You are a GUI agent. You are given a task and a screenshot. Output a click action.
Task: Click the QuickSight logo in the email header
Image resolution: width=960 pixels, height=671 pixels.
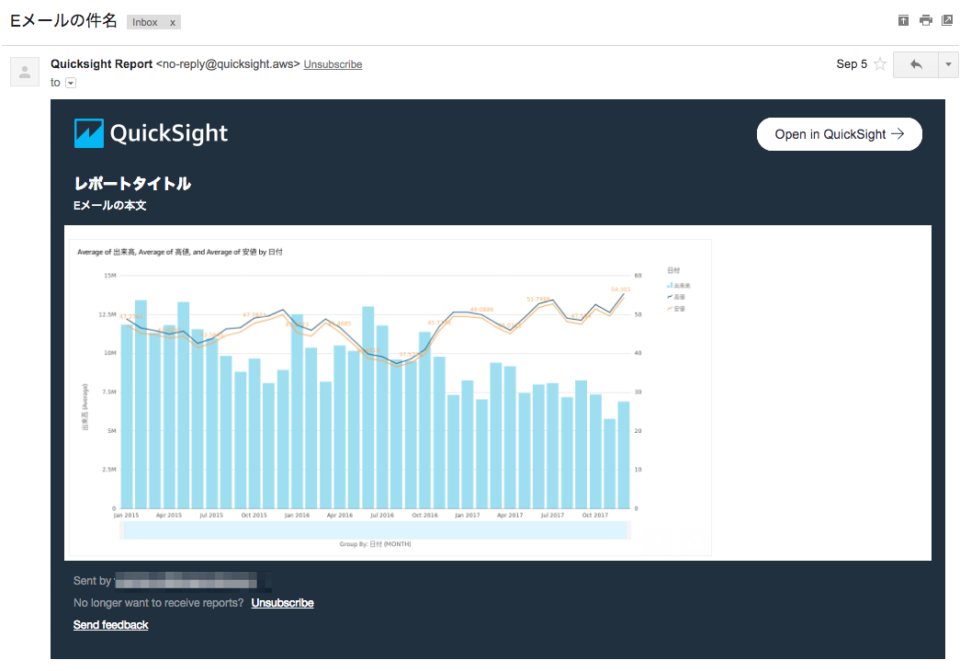[150, 132]
